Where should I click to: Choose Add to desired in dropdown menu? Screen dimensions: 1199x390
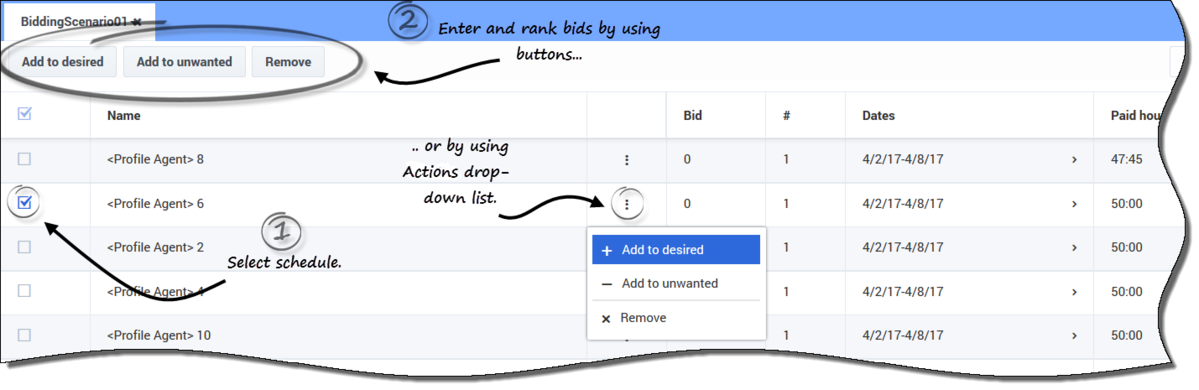click(676, 250)
